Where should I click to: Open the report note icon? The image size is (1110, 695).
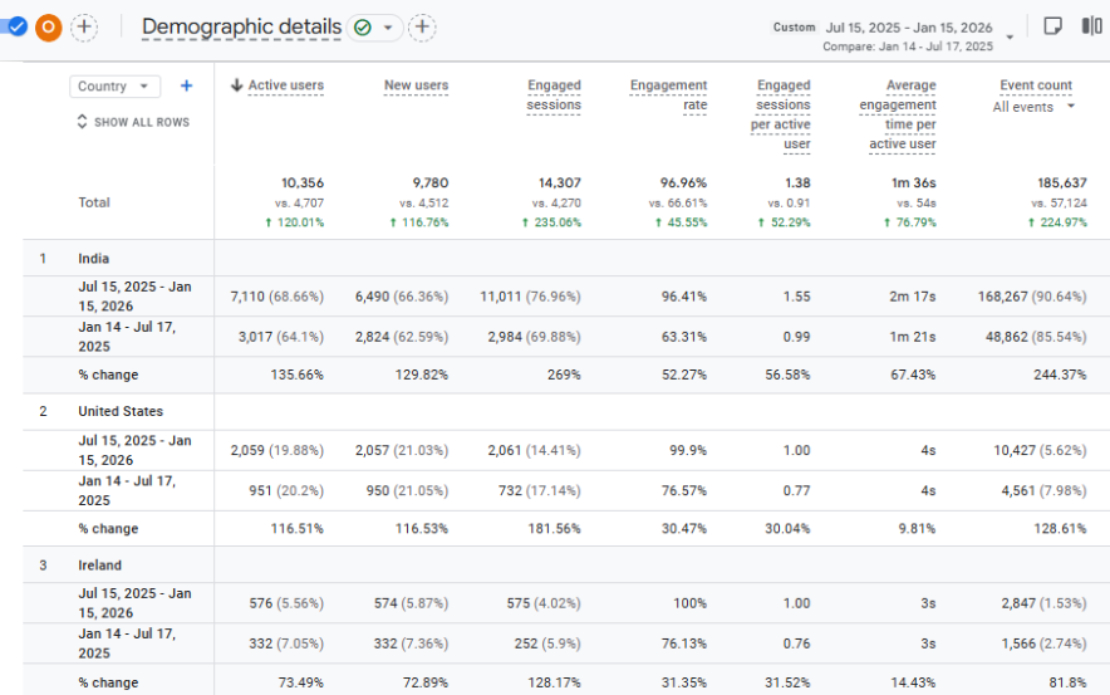point(1053,27)
